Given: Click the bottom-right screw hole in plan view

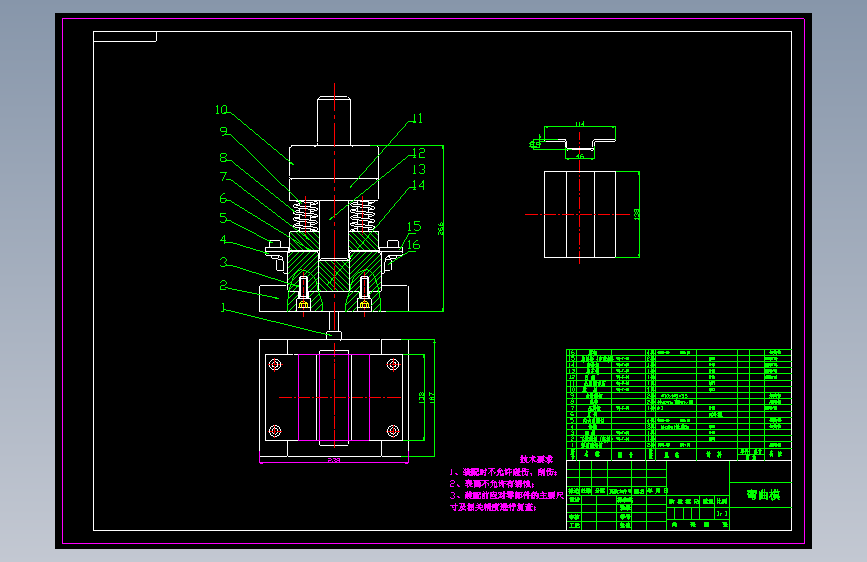Looking at the screenshot, I should pos(393,431).
